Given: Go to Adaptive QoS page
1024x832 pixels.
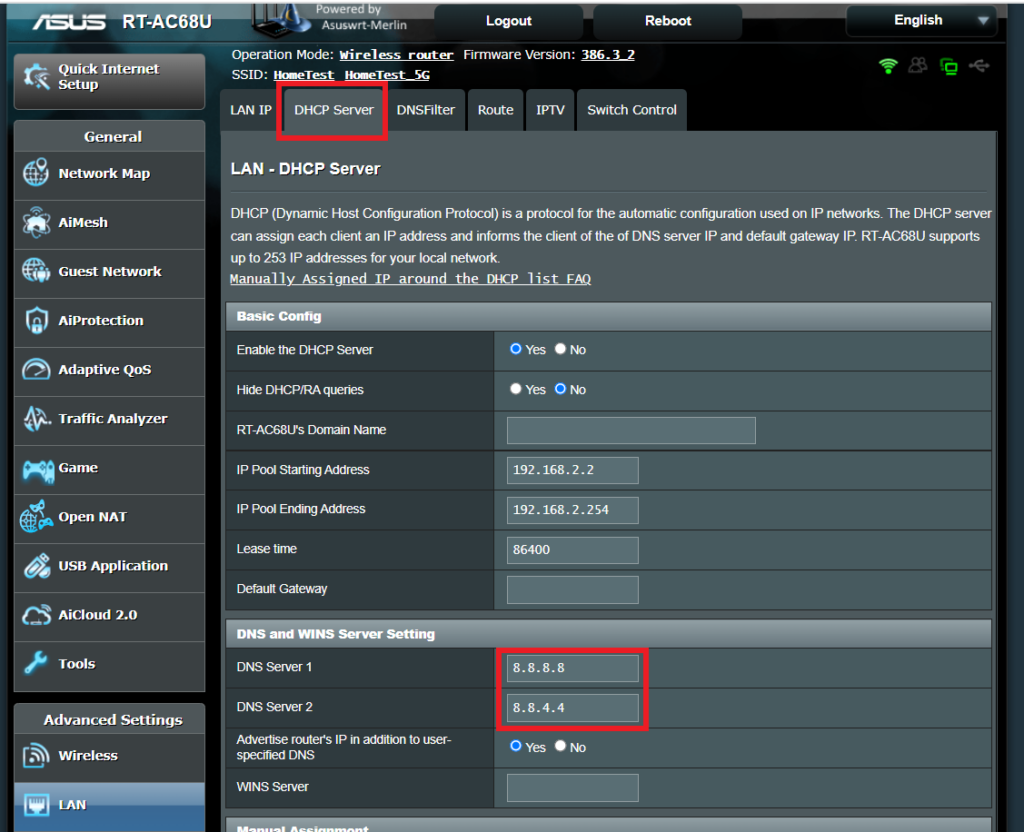Looking at the screenshot, I should tap(110, 370).
